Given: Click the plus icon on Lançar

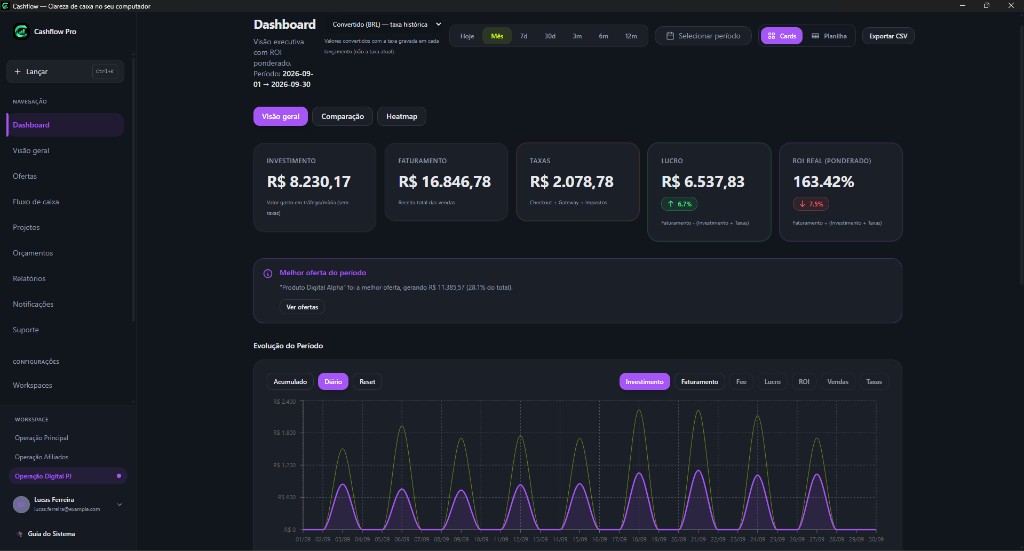Looking at the screenshot, I should pos(18,72).
